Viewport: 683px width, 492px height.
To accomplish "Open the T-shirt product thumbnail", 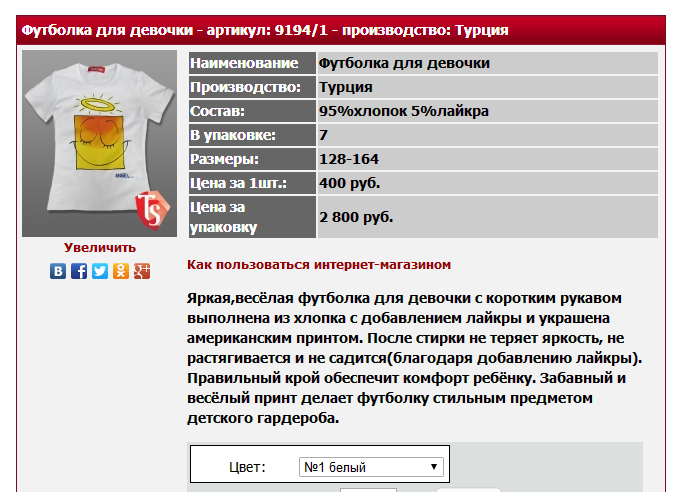I will pyautogui.click(x=99, y=144).
